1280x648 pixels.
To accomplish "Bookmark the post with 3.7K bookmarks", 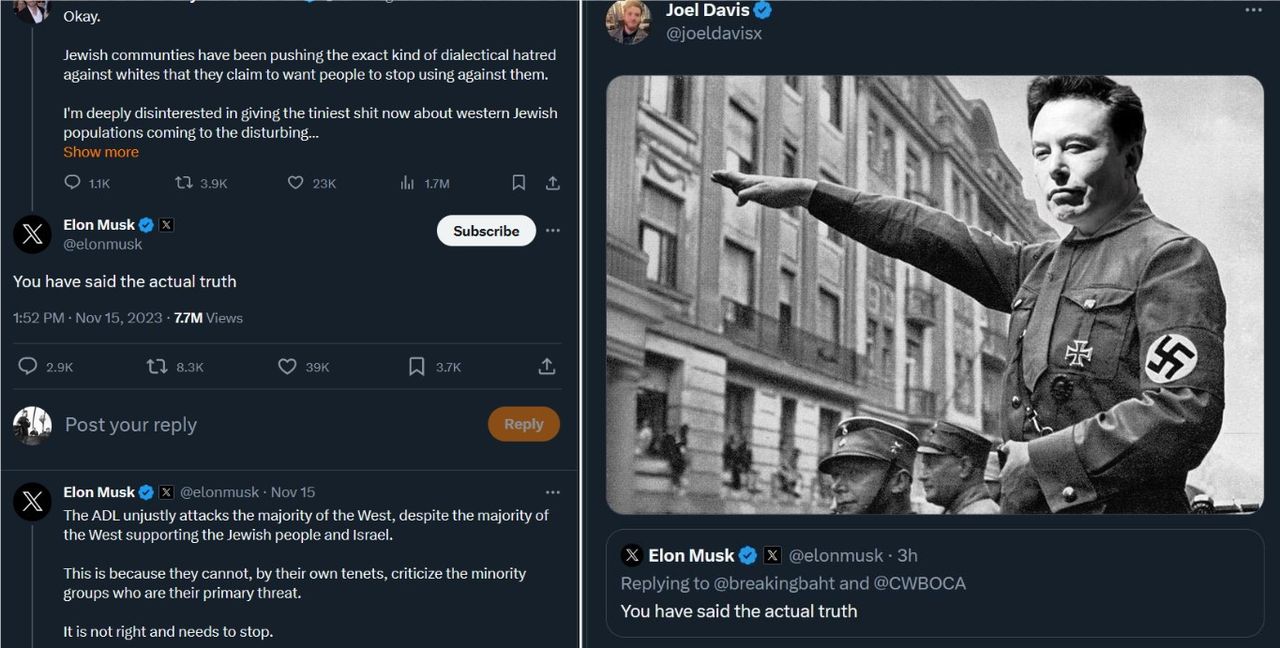I will [417, 367].
